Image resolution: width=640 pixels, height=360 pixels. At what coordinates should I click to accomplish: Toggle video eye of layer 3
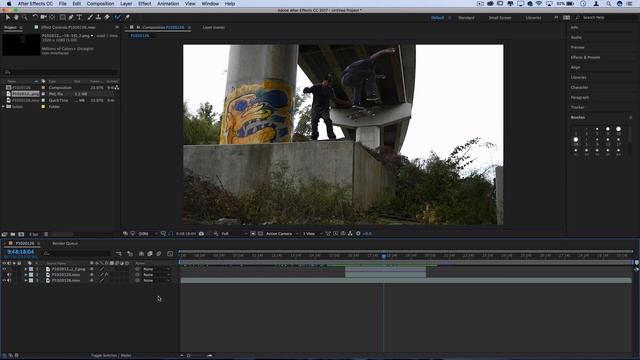tap(4, 281)
